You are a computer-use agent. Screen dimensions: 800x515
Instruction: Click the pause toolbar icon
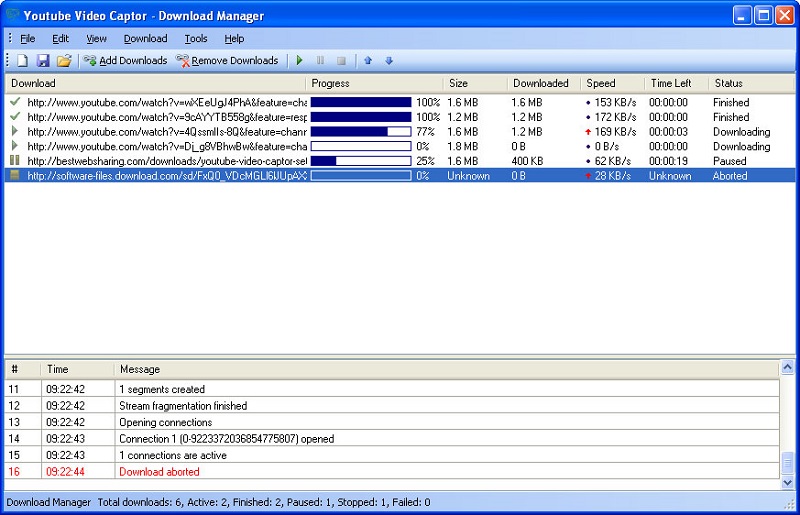[320, 61]
